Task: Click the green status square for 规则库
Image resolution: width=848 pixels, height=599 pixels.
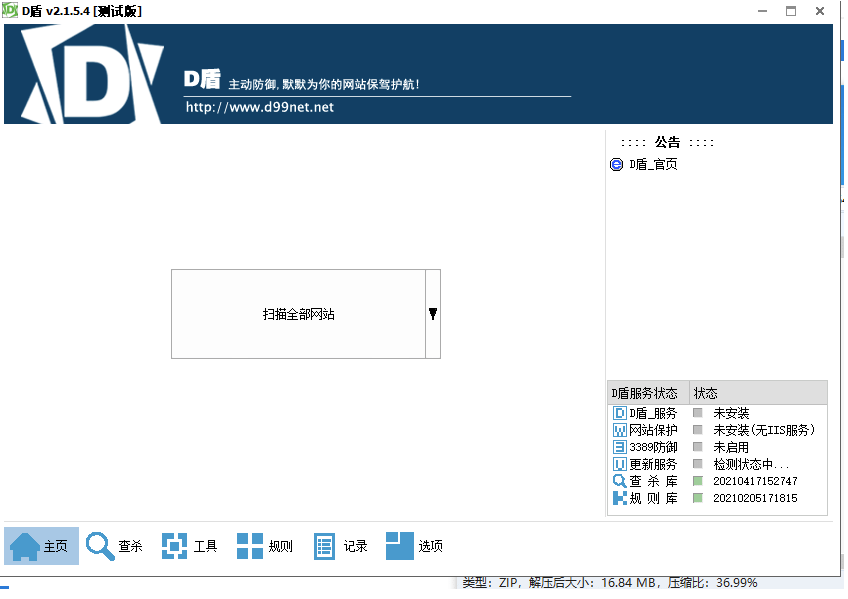Action: point(699,499)
